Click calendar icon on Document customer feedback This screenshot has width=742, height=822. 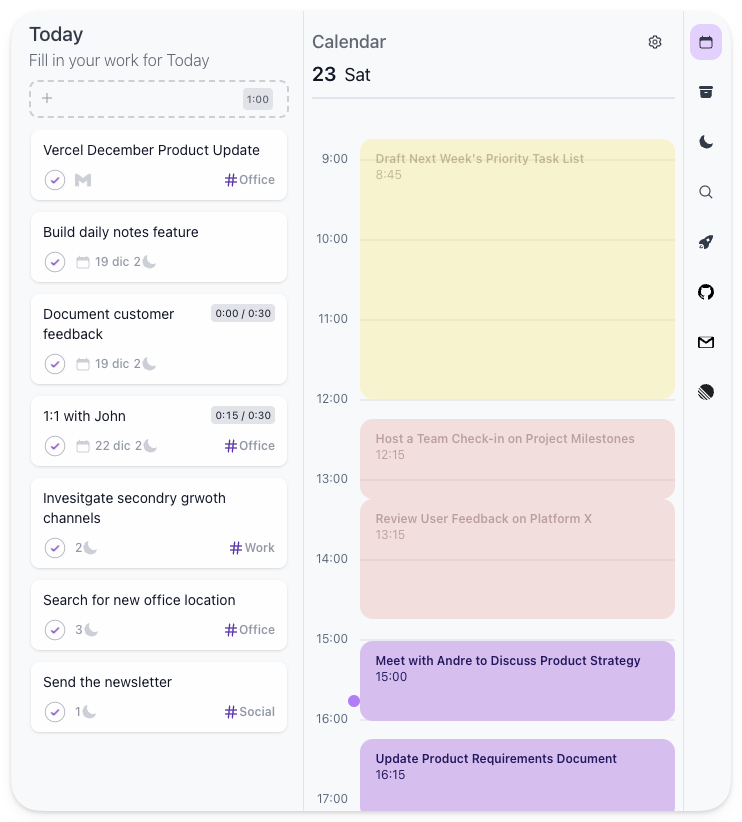(x=83, y=364)
